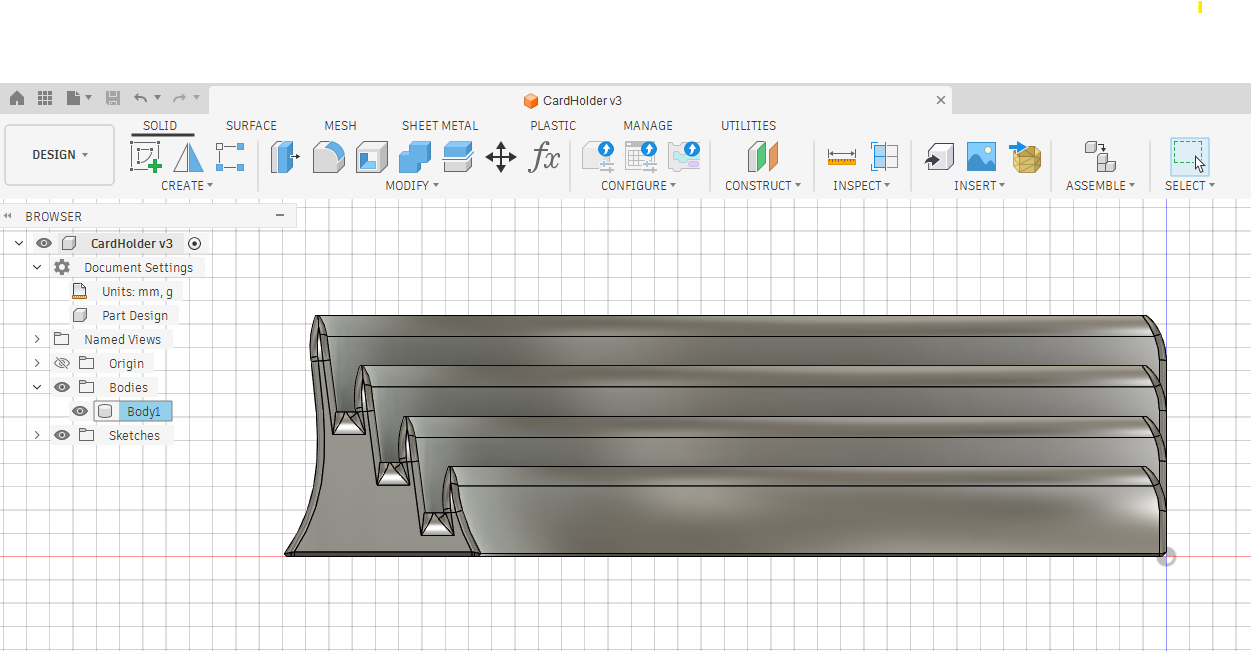Select the Press Pull tool
The image size is (1251, 651).
pyautogui.click(x=286, y=157)
